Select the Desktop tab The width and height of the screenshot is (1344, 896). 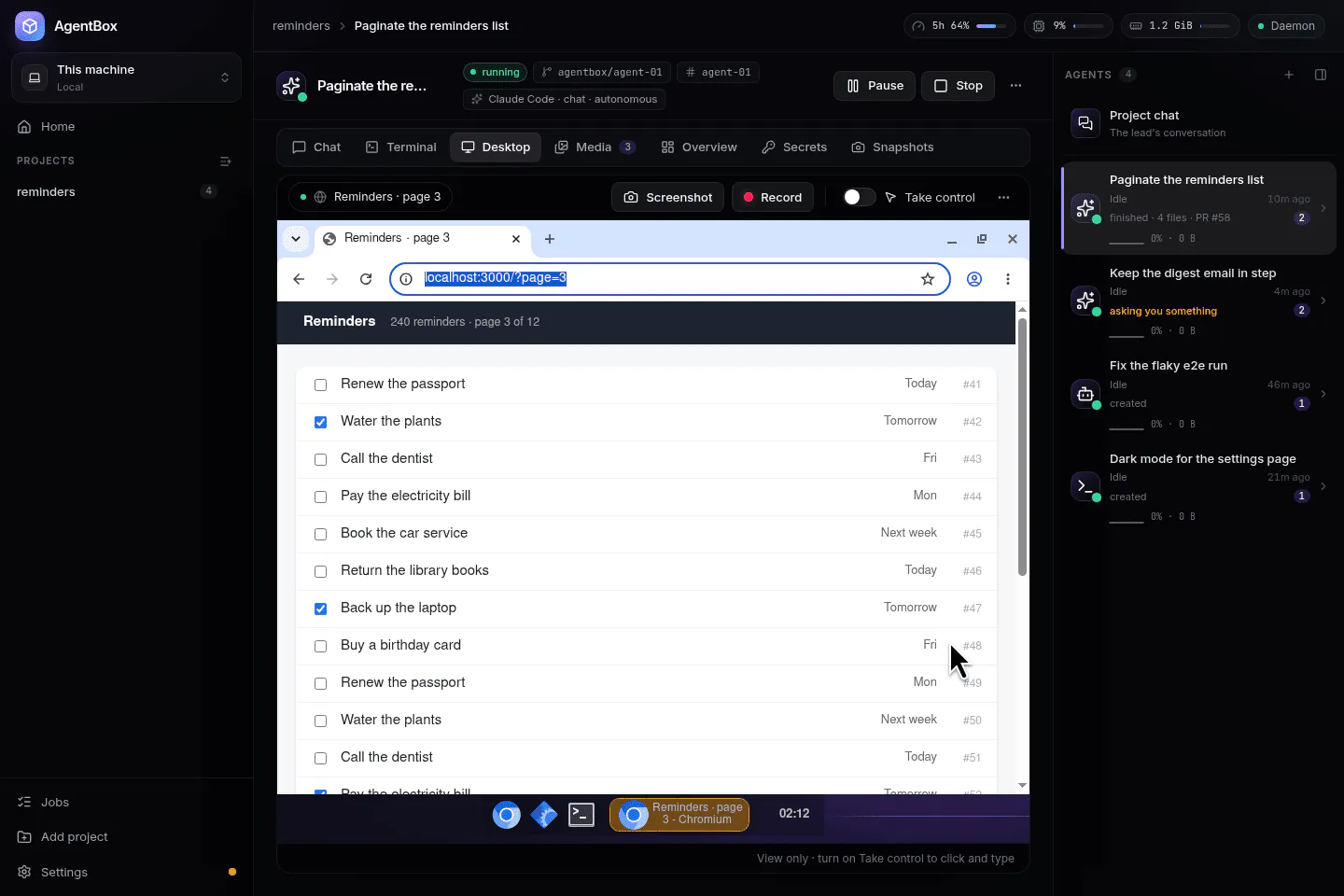pyautogui.click(x=496, y=147)
